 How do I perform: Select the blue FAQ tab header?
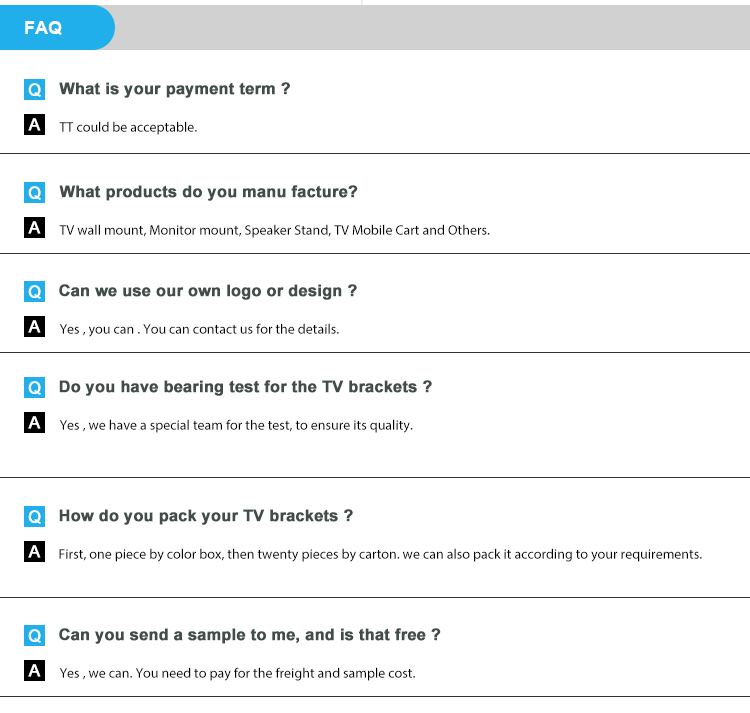(x=52, y=28)
